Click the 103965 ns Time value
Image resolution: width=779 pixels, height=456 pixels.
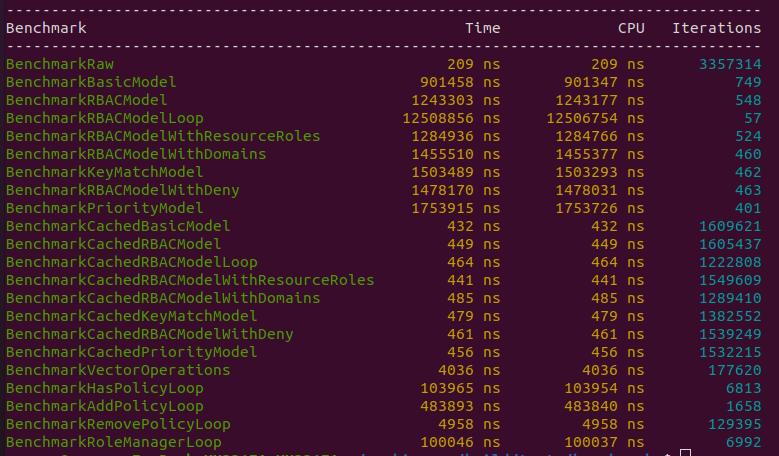point(460,388)
